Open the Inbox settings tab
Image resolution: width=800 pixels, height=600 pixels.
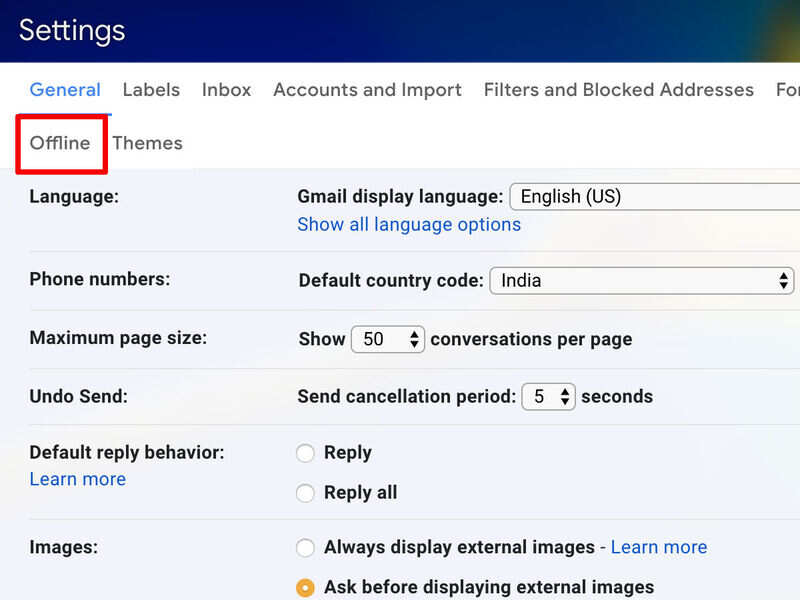click(x=227, y=90)
